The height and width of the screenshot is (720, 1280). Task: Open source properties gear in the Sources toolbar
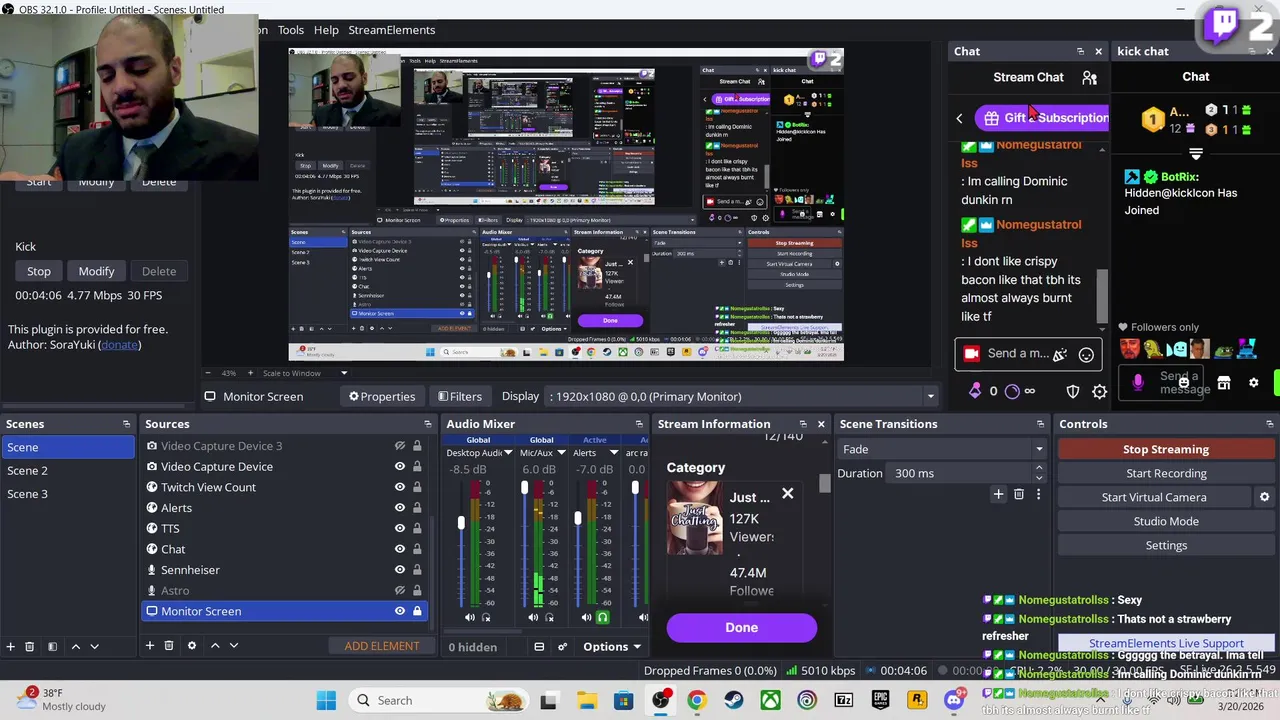click(x=192, y=646)
